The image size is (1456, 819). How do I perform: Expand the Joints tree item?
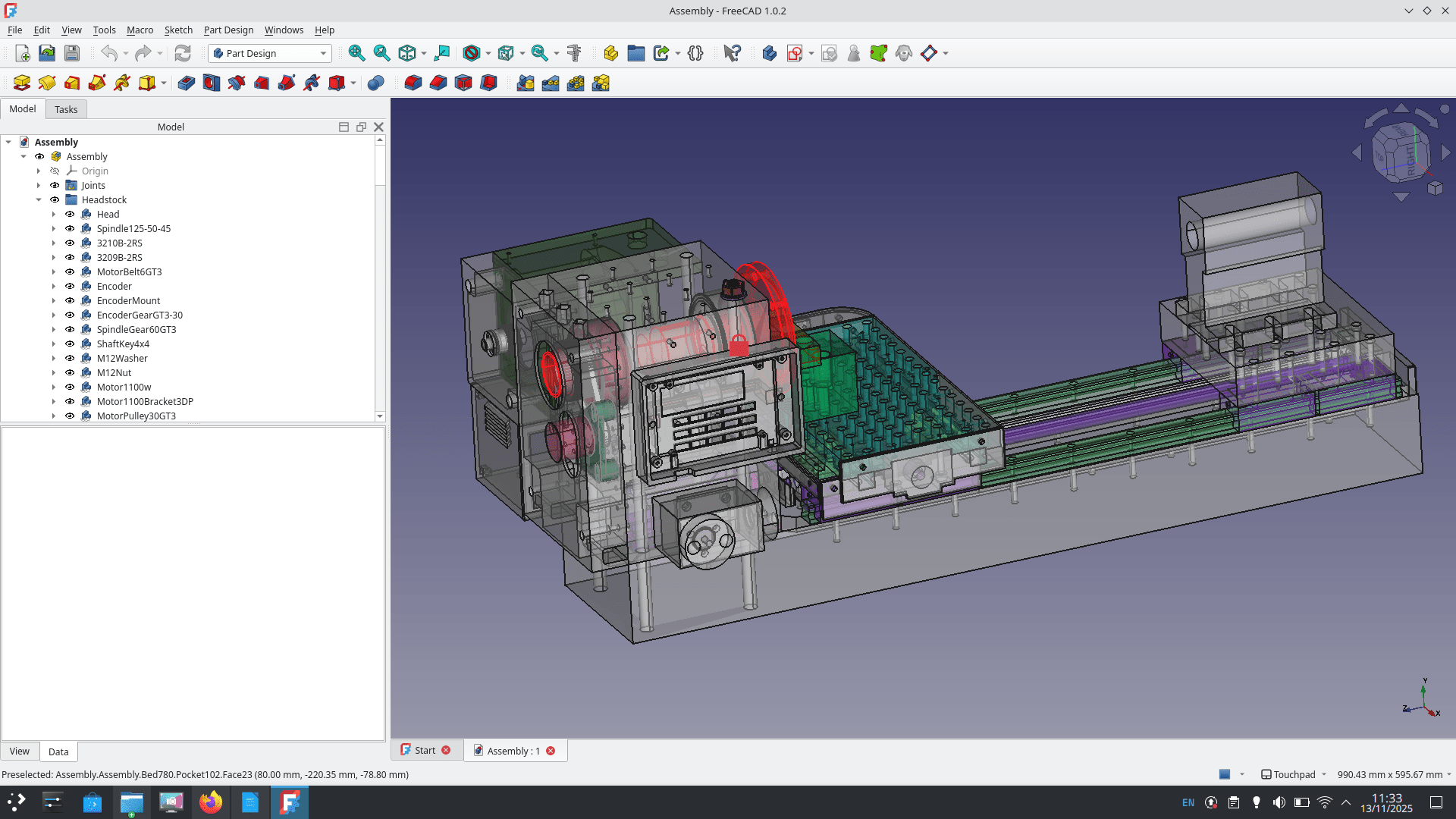[x=39, y=185]
